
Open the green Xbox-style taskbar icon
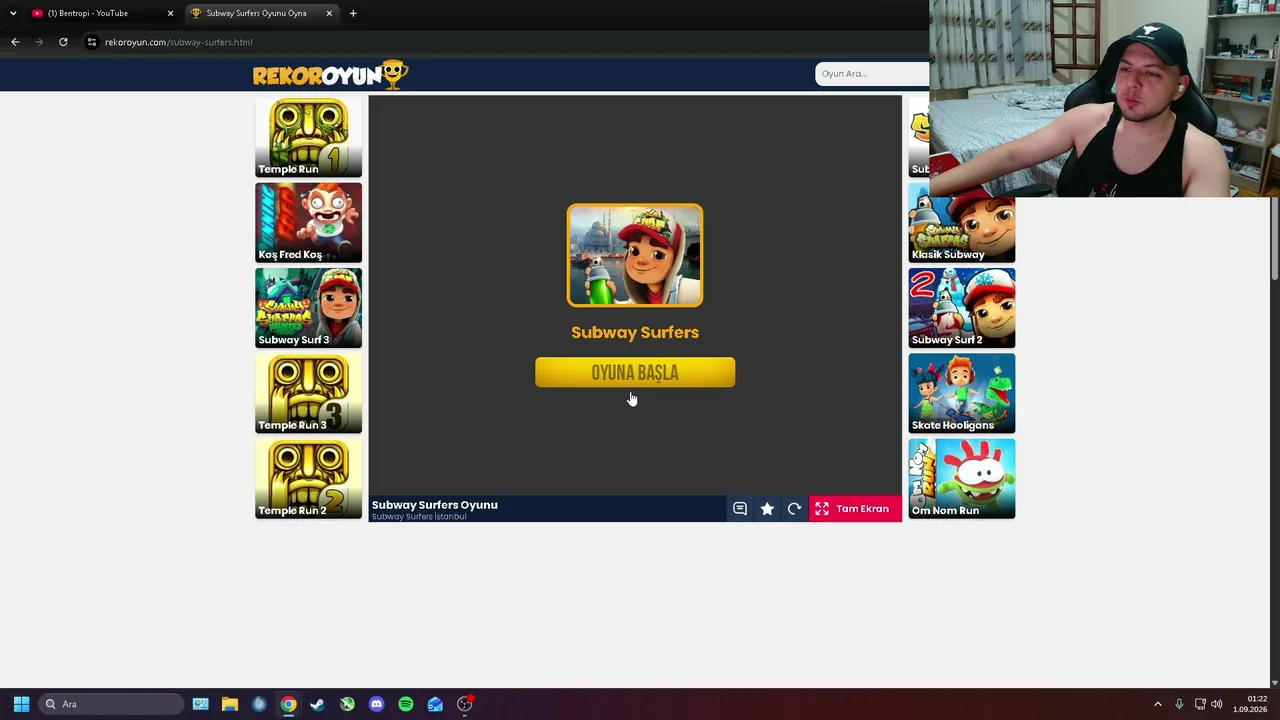point(347,704)
